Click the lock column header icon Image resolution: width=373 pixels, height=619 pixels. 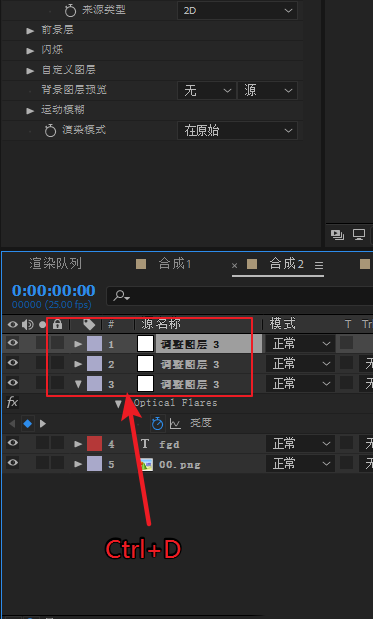click(x=58, y=325)
